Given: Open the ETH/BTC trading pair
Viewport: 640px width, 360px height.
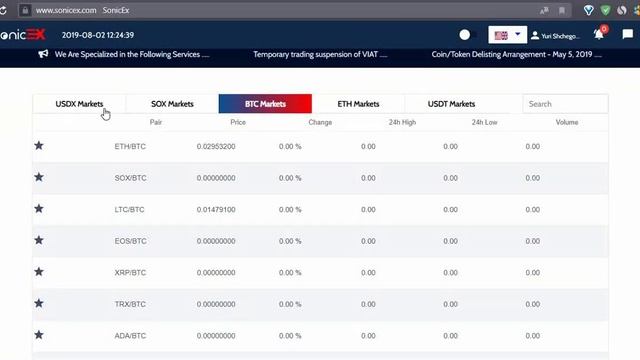Looking at the screenshot, I should pos(130,146).
